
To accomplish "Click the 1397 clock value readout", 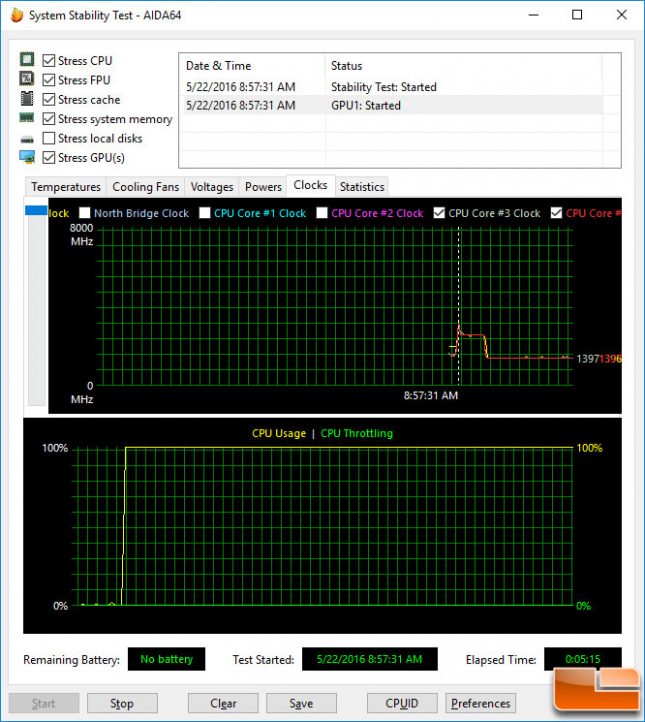I will point(587,359).
